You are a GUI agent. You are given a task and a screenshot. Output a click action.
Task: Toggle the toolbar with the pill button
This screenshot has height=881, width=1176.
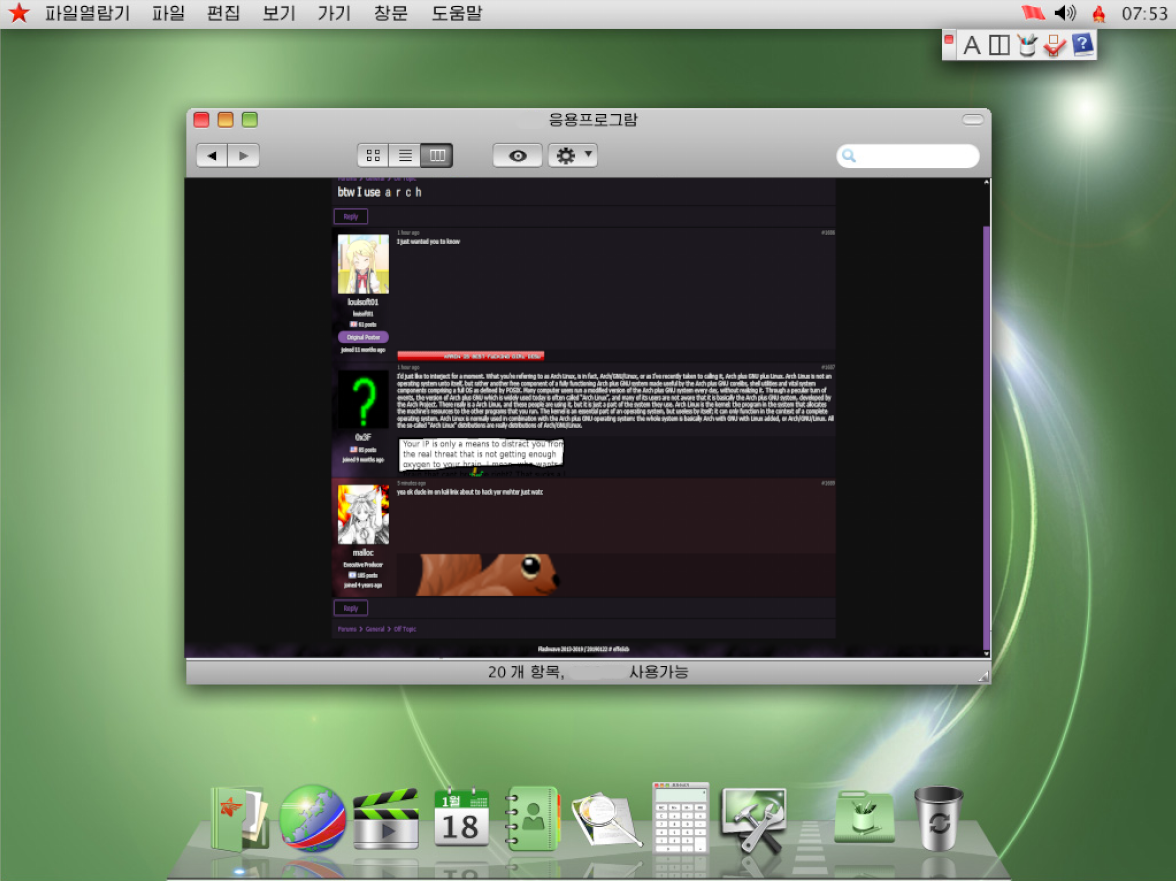pos(972,119)
